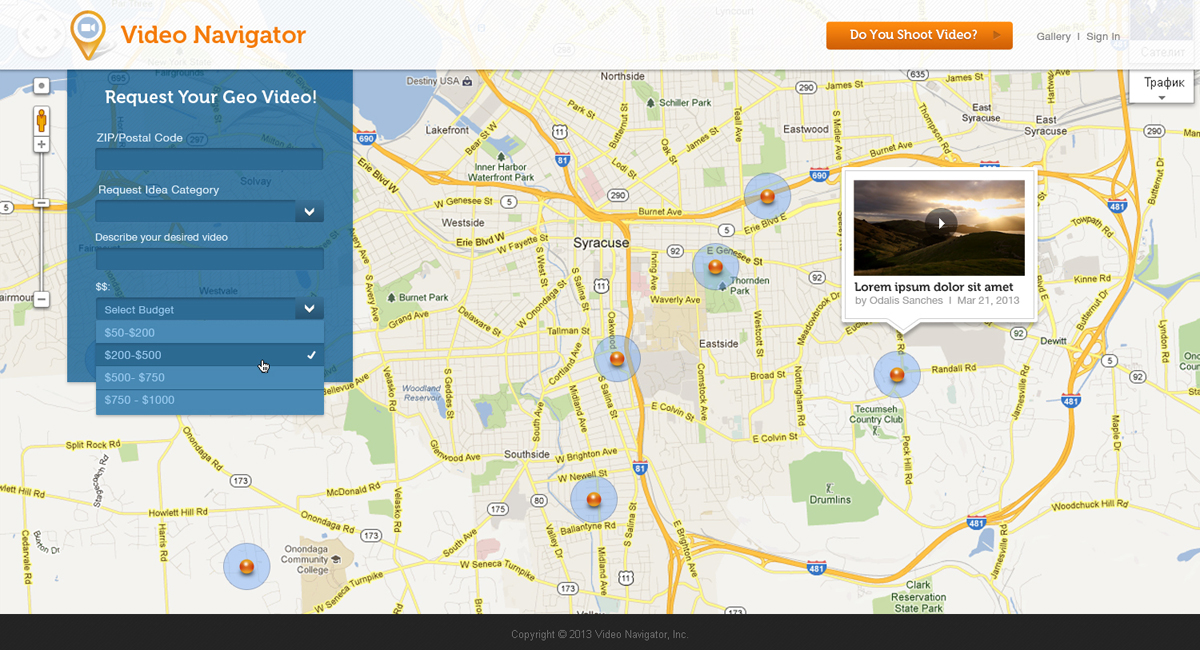This screenshot has width=1200, height=650.
Task: Click the Request Your Geo Video! heading
Action: [210, 97]
